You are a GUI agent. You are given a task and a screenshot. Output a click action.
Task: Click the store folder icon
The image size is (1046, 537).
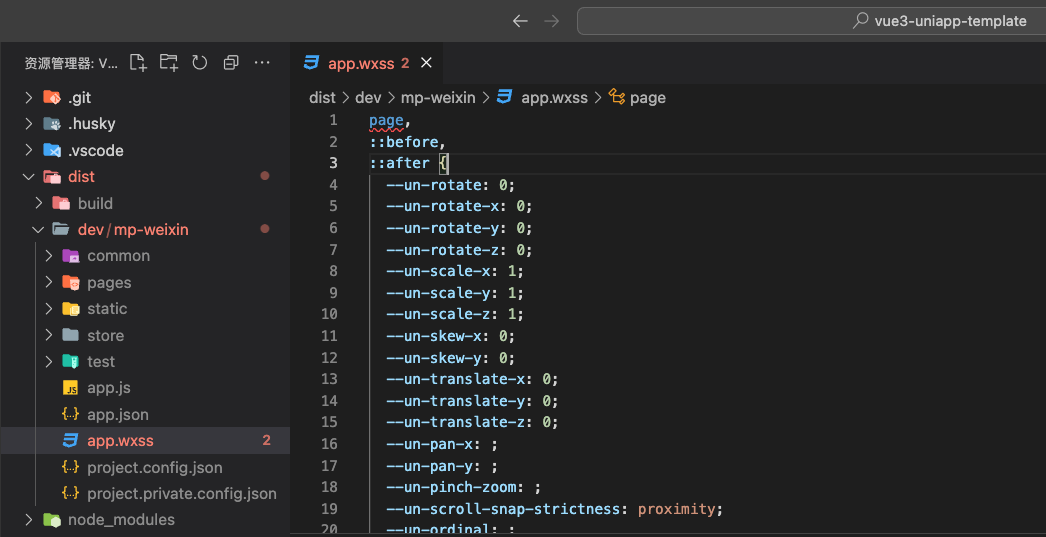click(x=71, y=335)
